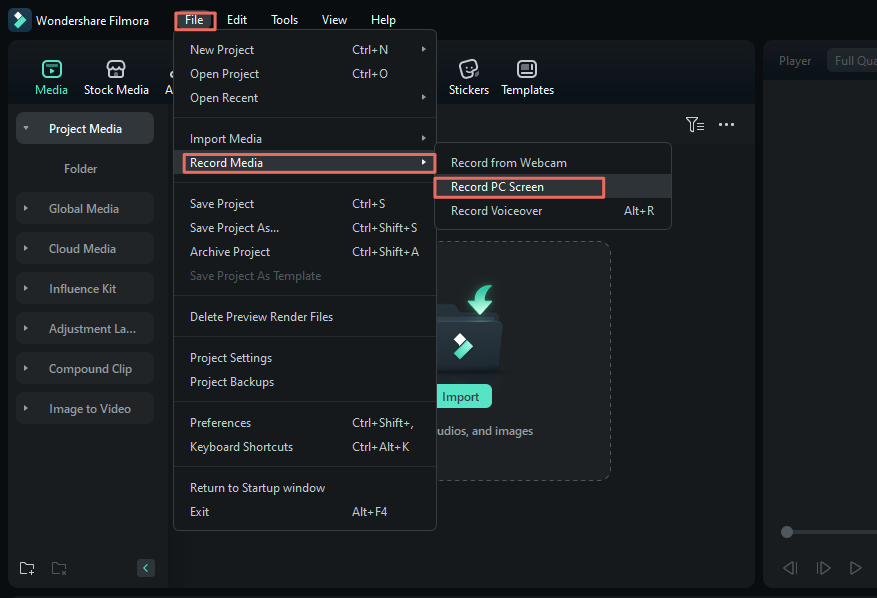Viewport: 877px width, 598px height.
Task: Expand the Import Media submenu arrow
Action: tap(423, 138)
